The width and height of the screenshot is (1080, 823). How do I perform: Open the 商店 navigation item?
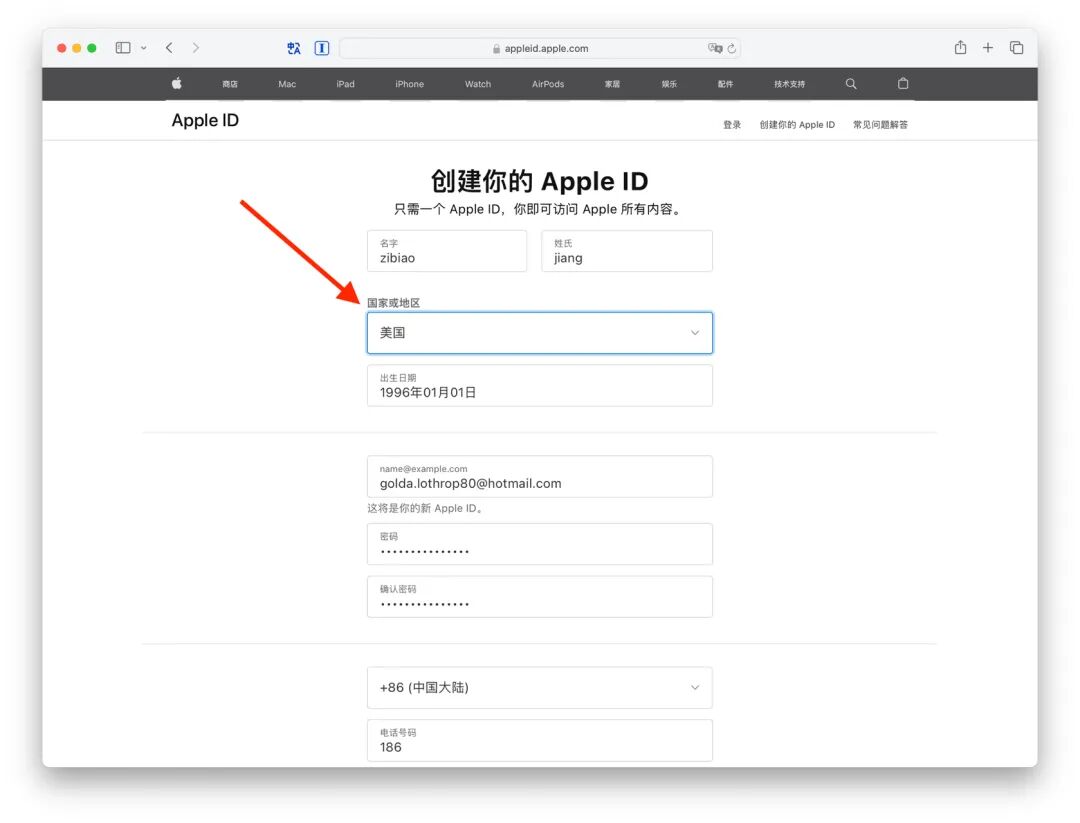[x=230, y=84]
